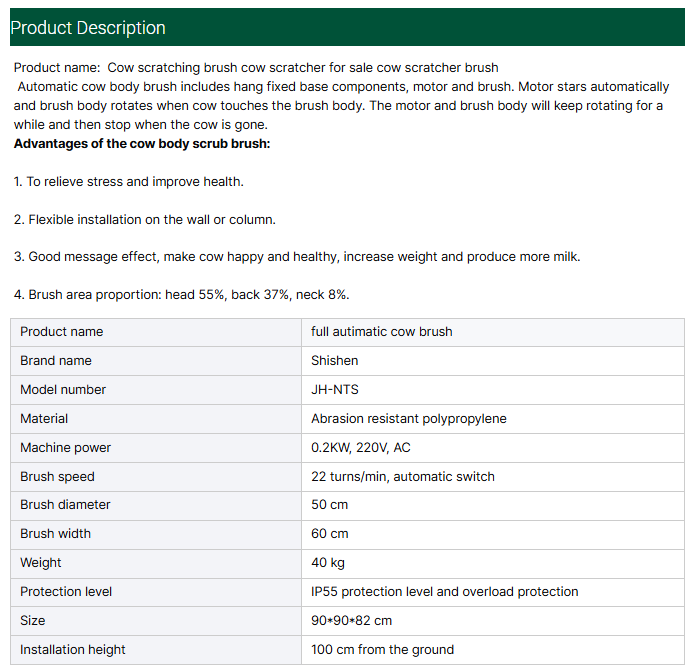Select the 'JH-NTS' model number cell

(334, 390)
